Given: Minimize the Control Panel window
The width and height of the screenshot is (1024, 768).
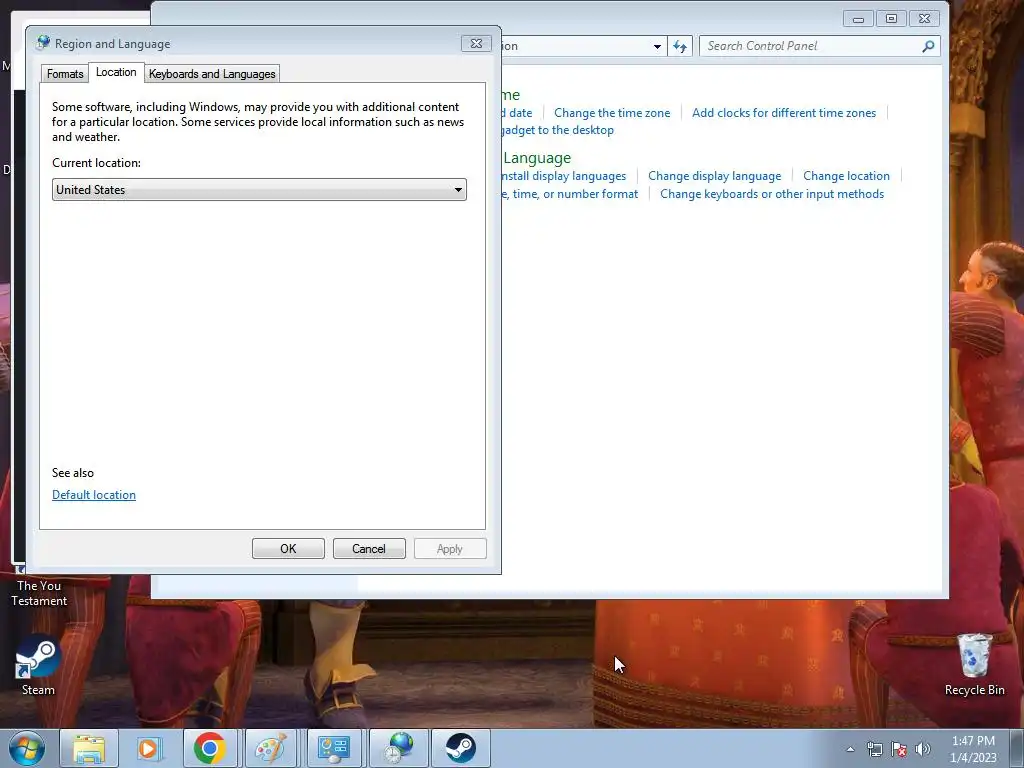Looking at the screenshot, I should pyautogui.click(x=858, y=19).
